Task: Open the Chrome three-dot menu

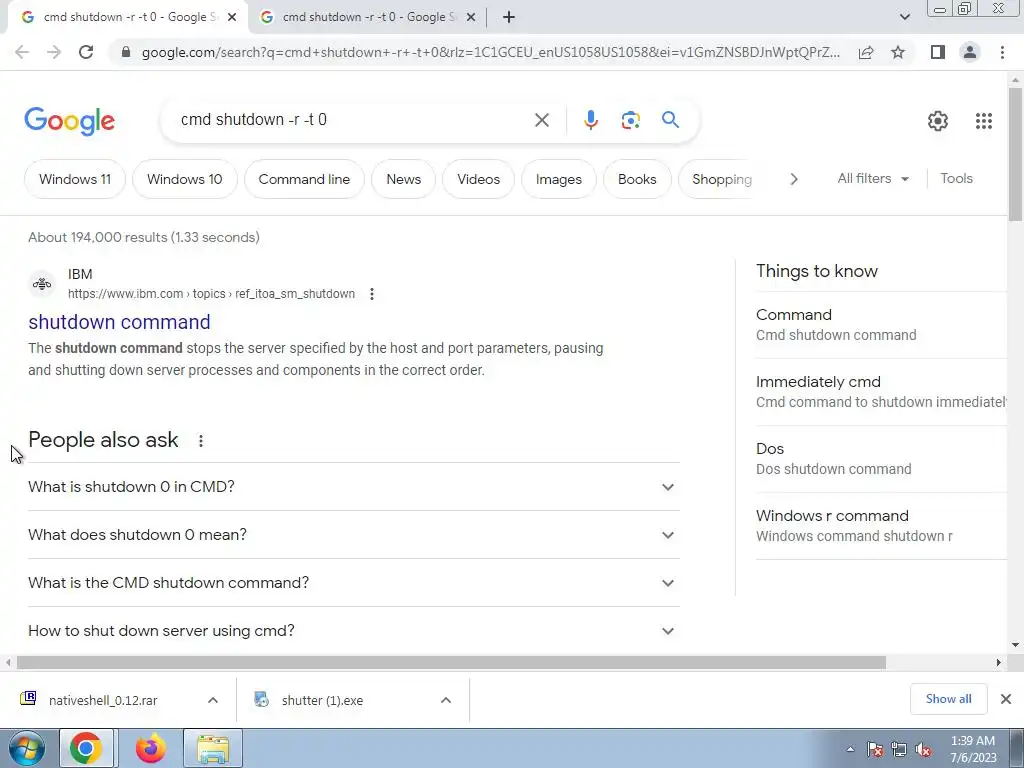Action: (x=1002, y=52)
